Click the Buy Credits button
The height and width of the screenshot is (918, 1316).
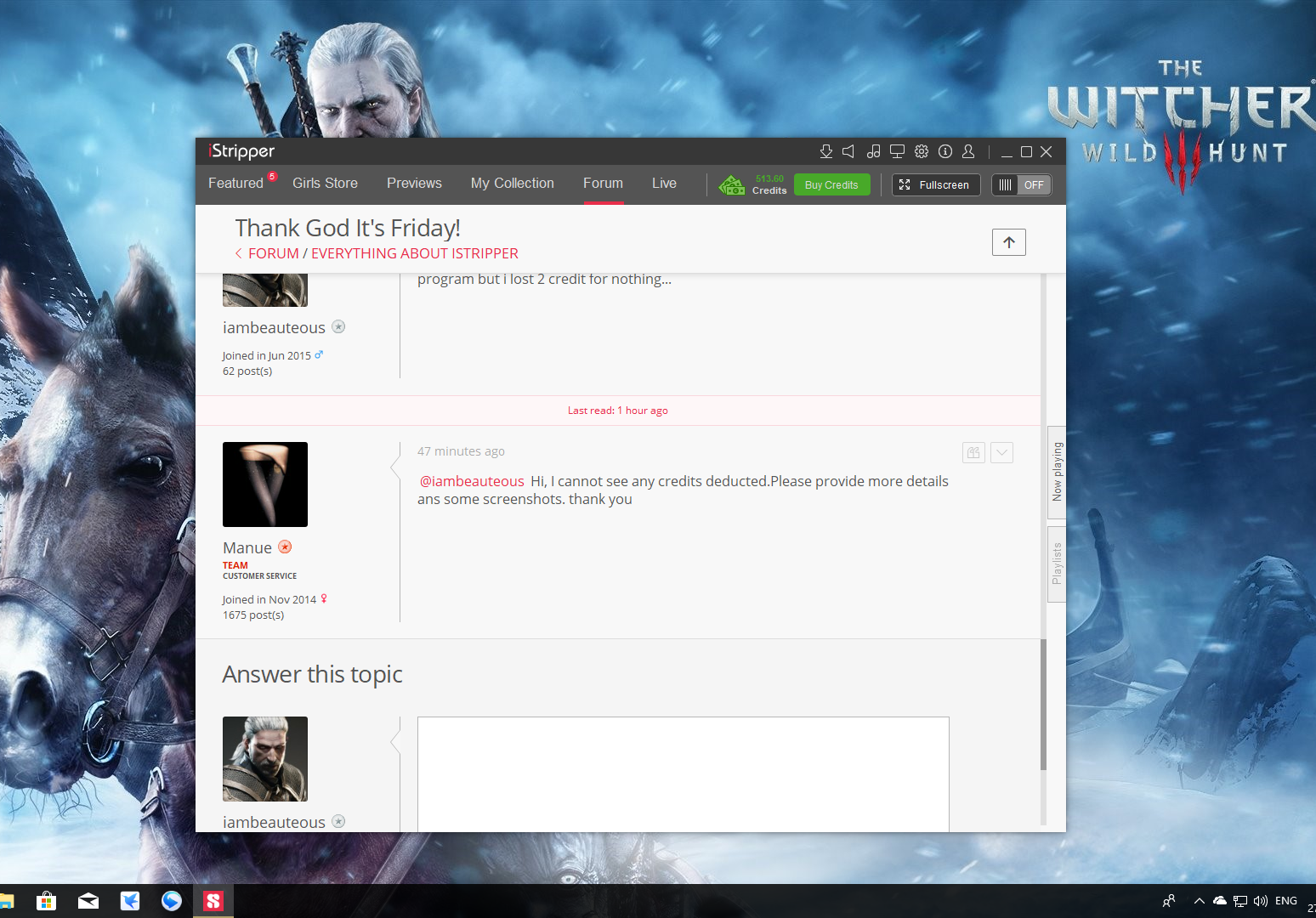coord(831,184)
